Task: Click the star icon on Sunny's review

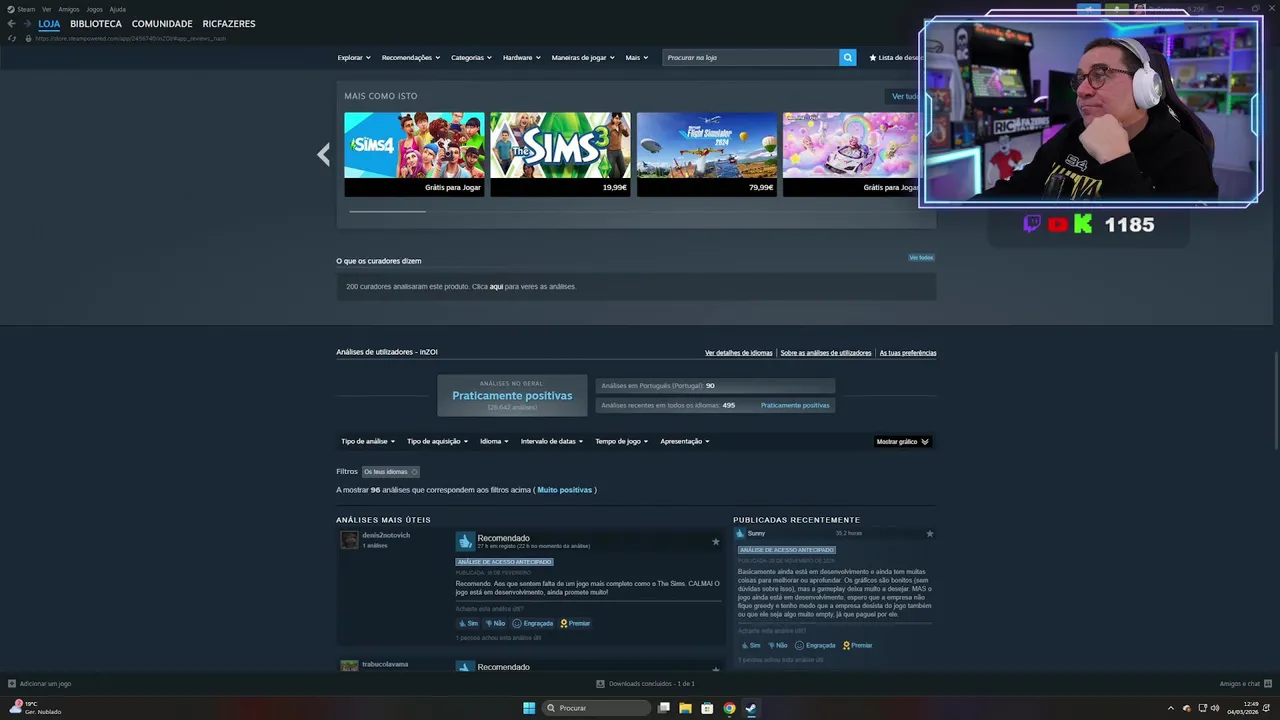Action: pos(929,533)
